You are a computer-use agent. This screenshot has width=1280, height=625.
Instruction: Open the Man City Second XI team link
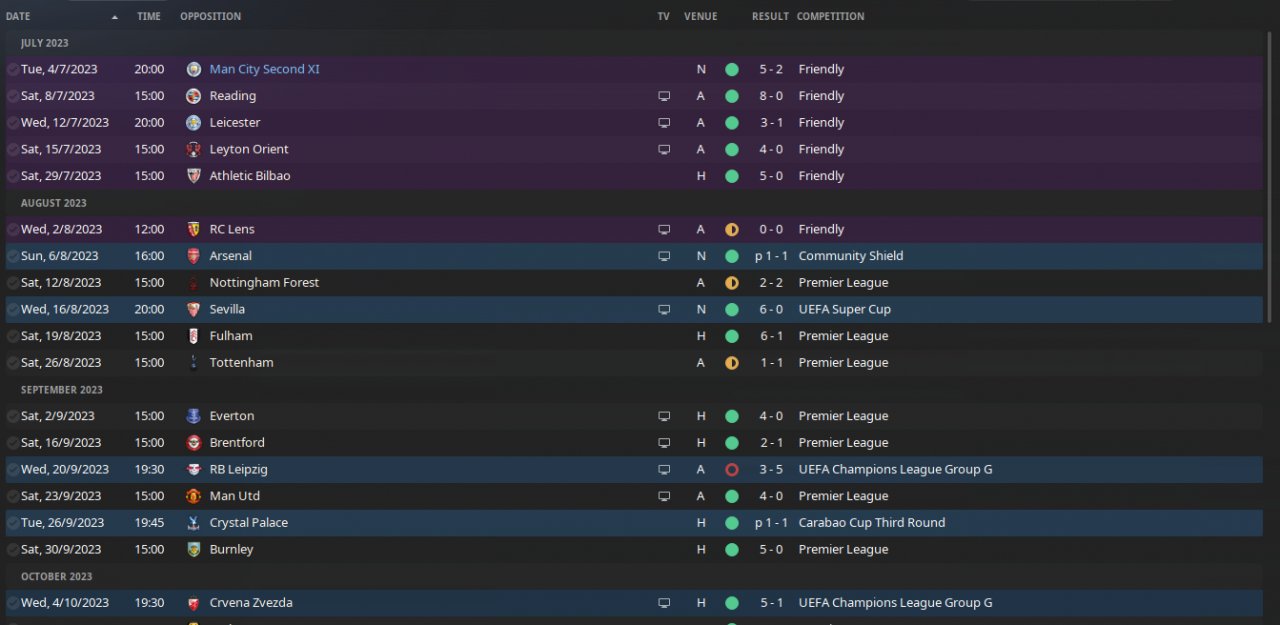coord(265,69)
